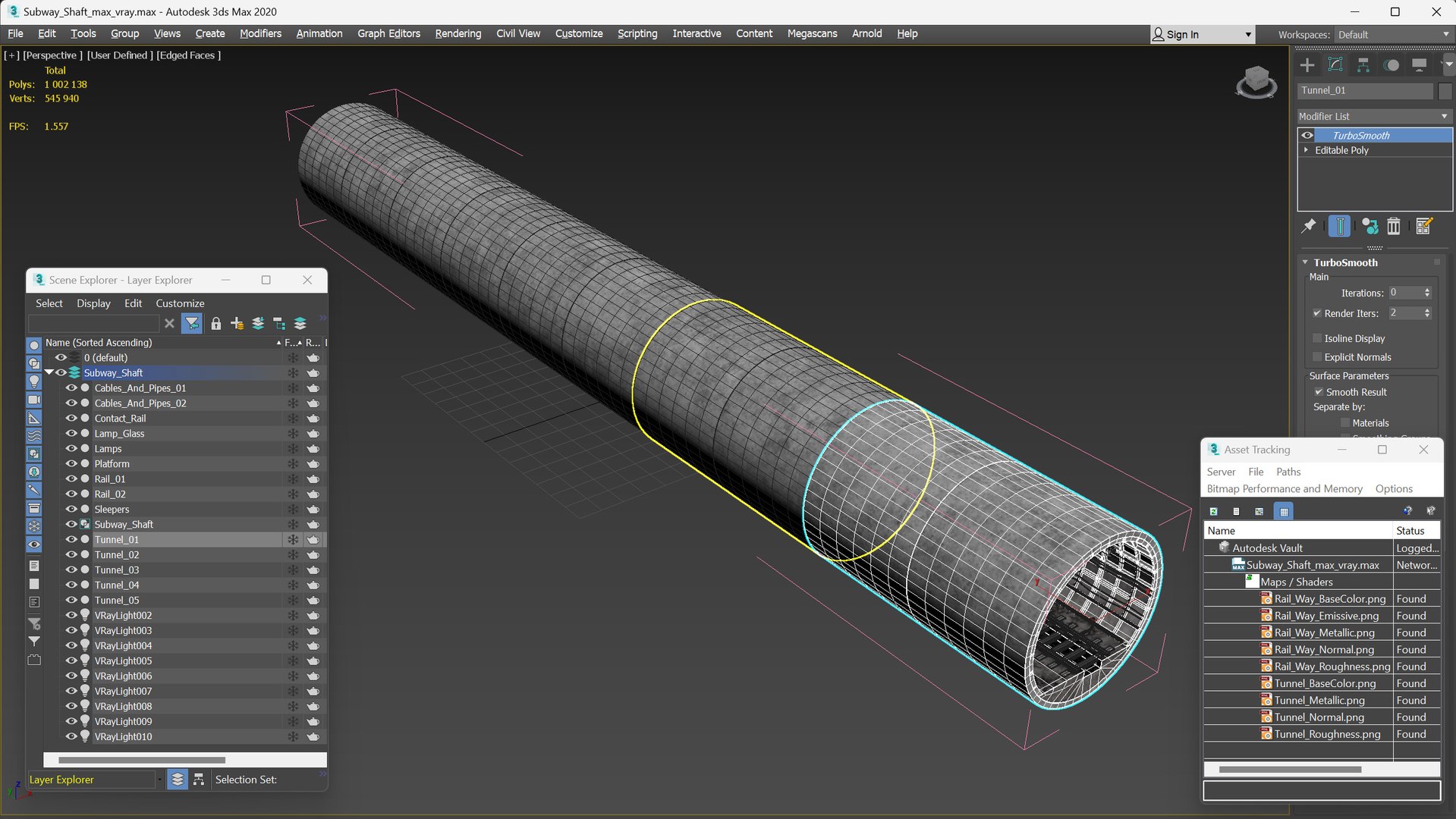
Task: Click Refresh icon in Asset Tracking toolbar
Action: coord(1213,511)
